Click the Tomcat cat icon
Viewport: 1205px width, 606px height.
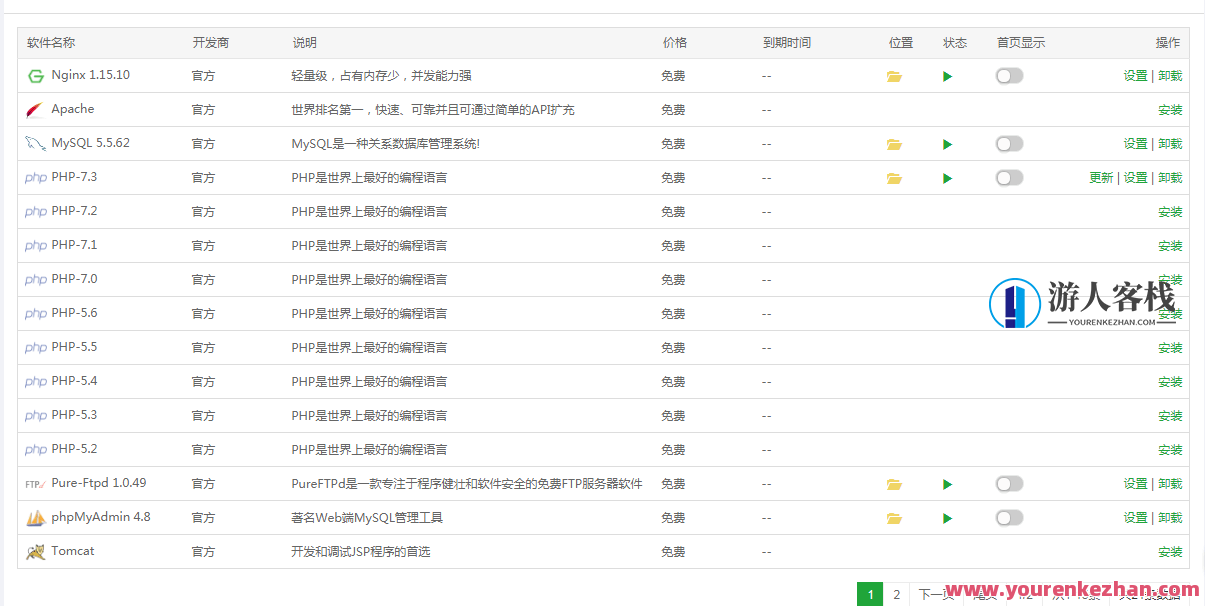point(36,552)
